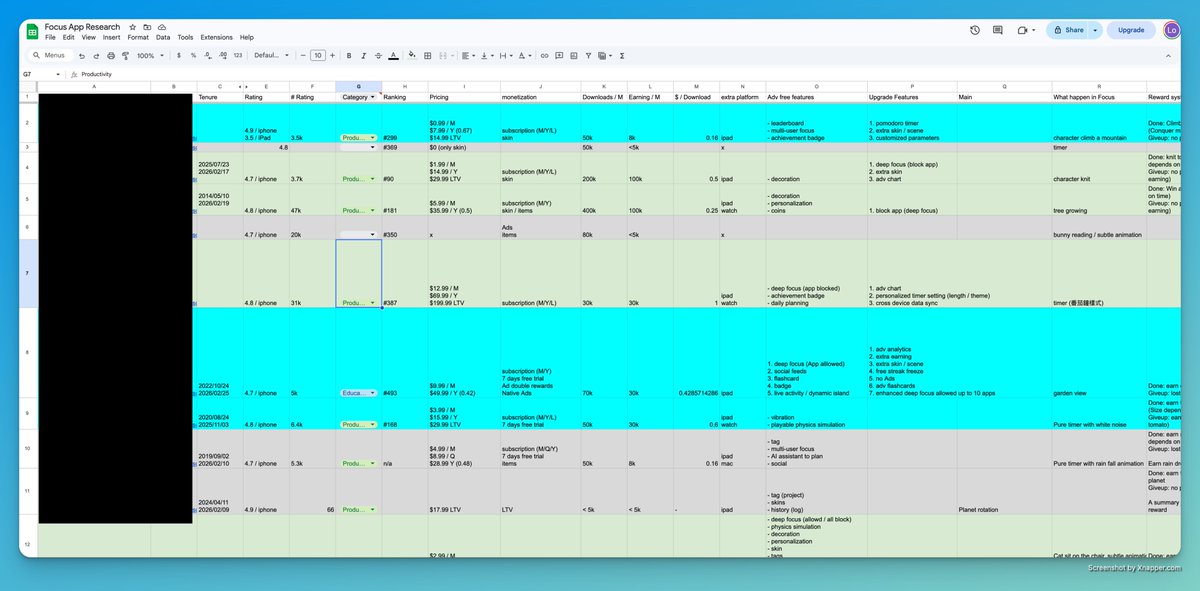
Task: View the cloud save status
Action: click(x=162, y=27)
